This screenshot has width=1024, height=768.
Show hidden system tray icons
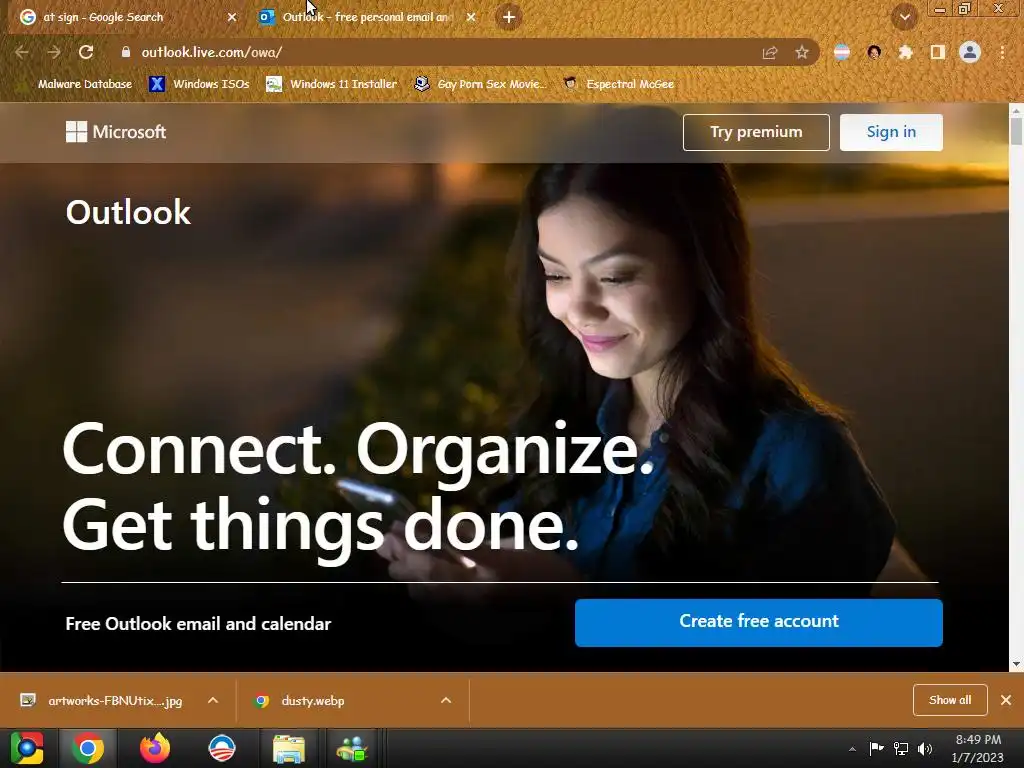852,749
